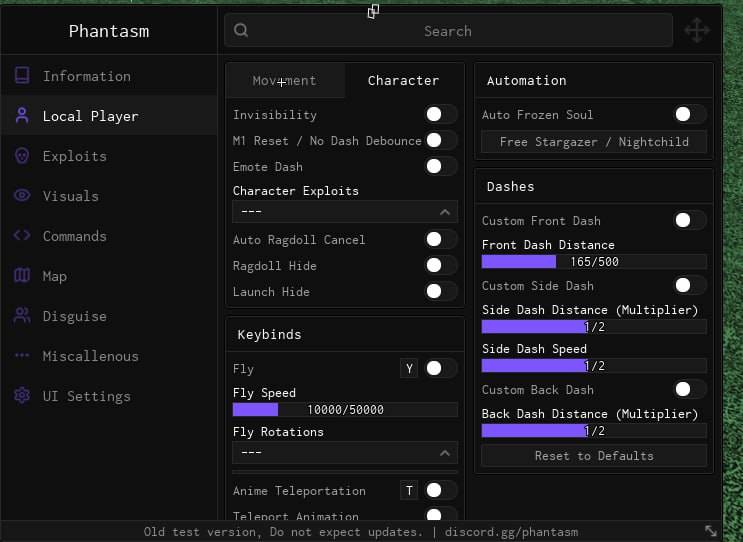Toggle Ragdoll Hide switch
The width and height of the screenshot is (743, 542).
tap(441, 265)
